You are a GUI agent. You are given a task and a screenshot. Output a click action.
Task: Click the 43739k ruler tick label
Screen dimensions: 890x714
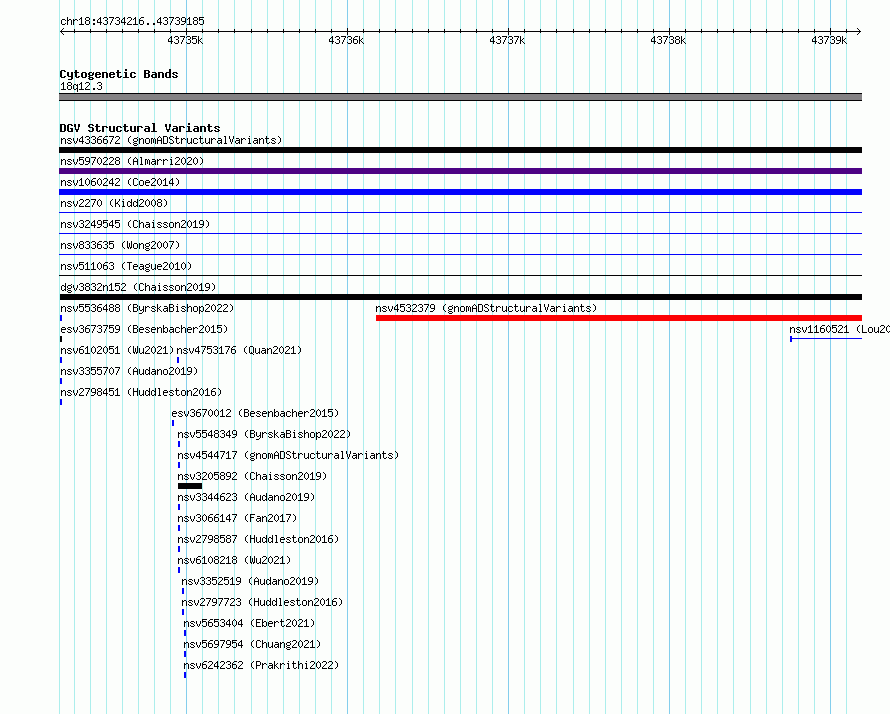point(829,40)
